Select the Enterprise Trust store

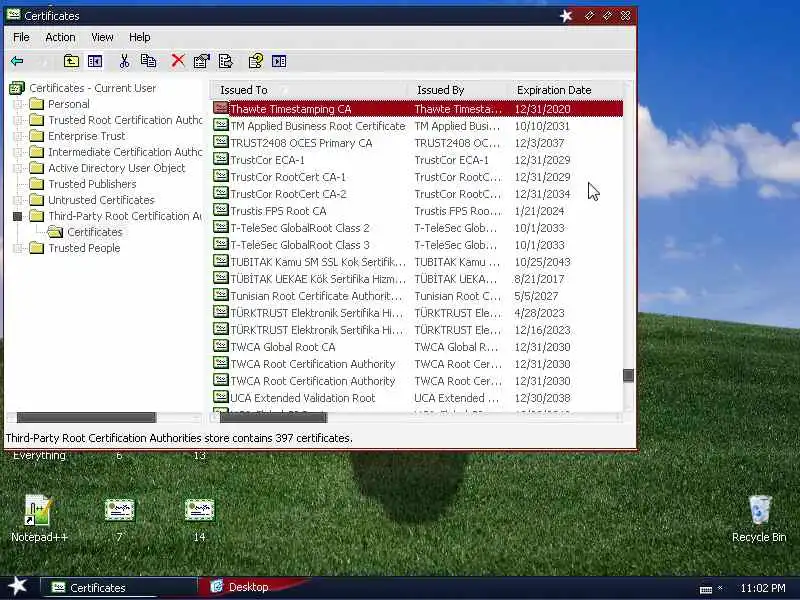87,136
